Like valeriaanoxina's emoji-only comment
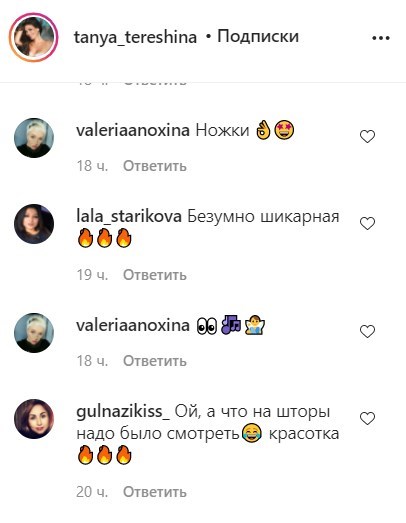This screenshot has height=523, width=406. [367, 331]
